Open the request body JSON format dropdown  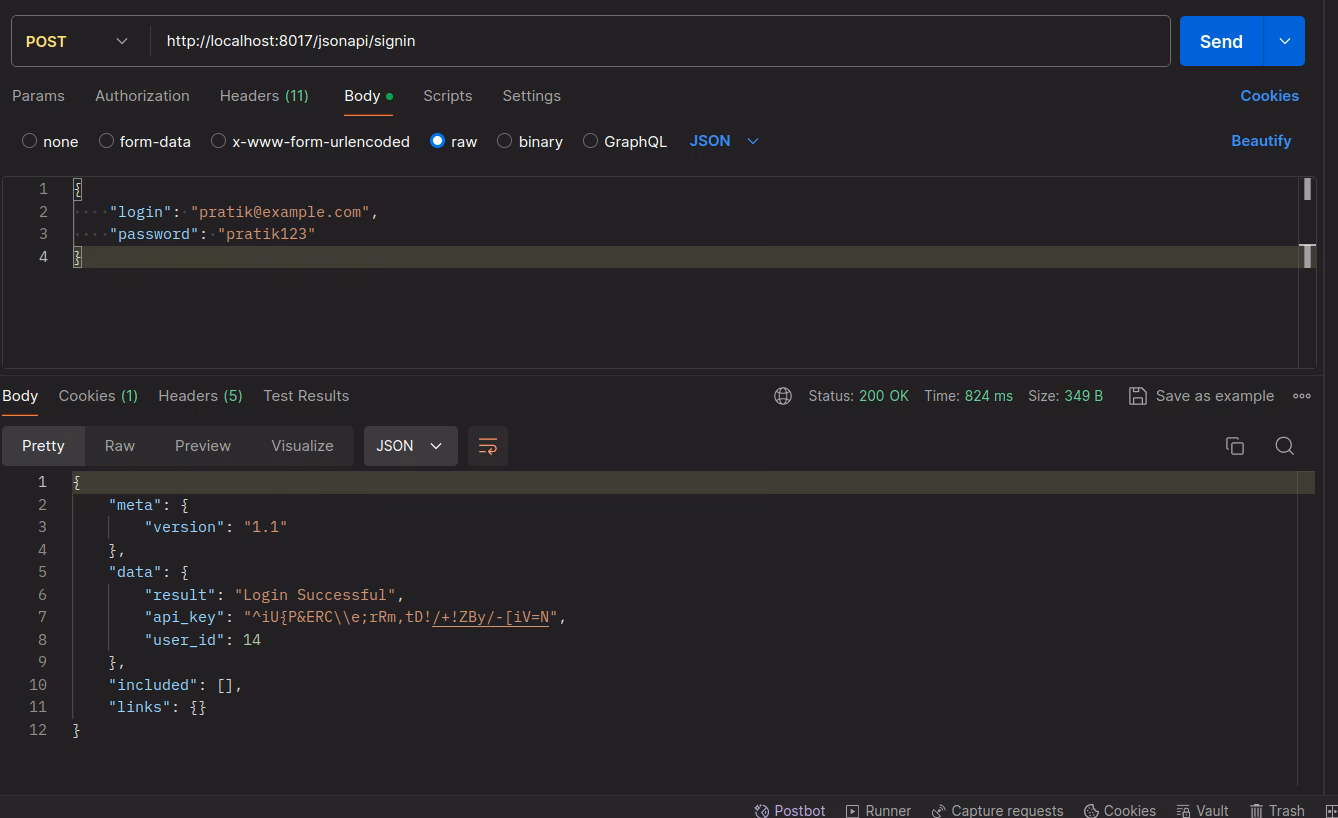[724, 141]
